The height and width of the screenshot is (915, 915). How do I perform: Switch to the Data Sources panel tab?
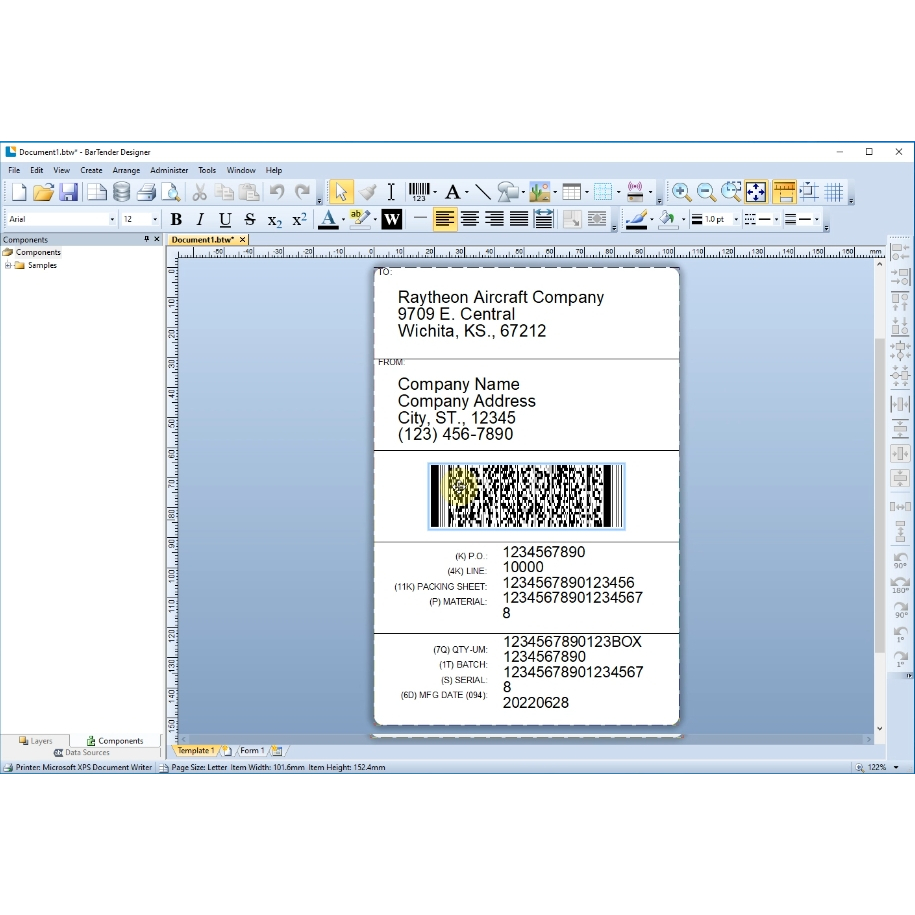pyautogui.click(x=82, y=752)
